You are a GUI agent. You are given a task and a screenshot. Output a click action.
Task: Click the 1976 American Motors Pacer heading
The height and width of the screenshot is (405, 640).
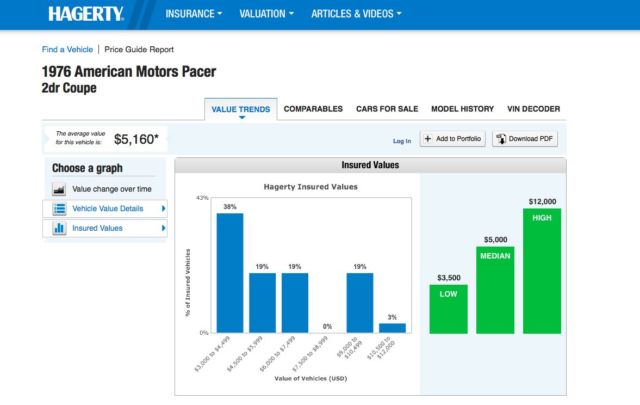[129, 71]
